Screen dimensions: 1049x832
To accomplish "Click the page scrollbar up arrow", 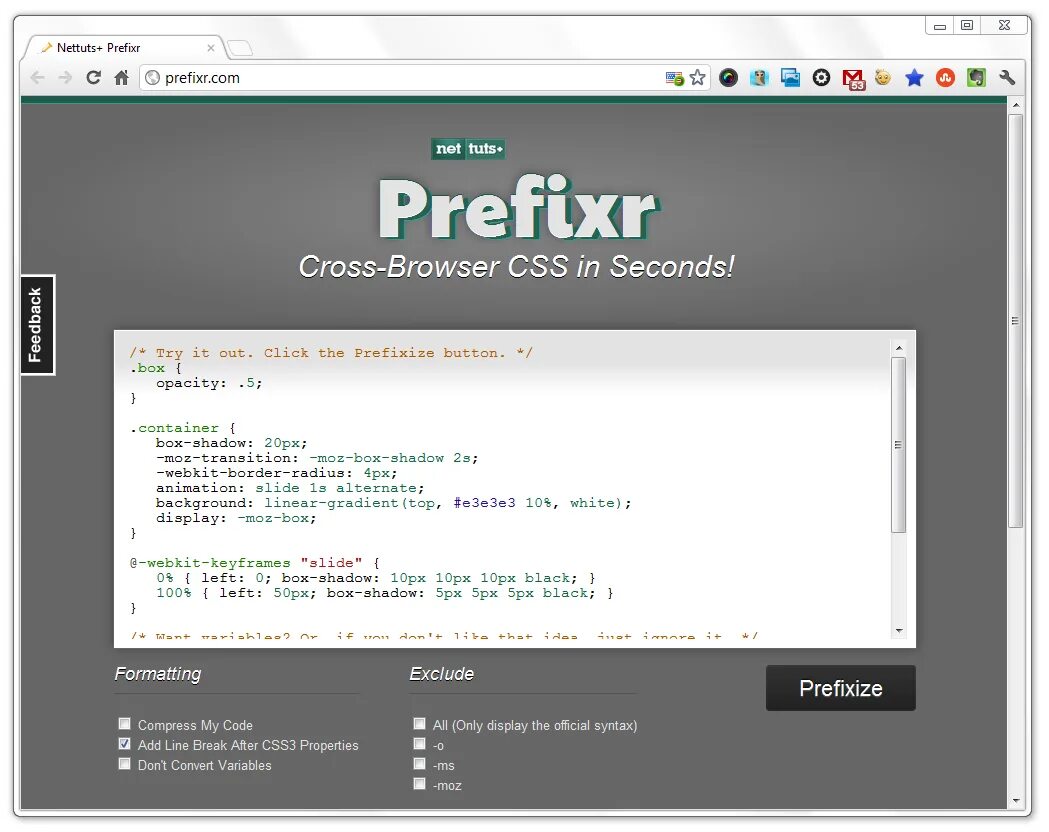I will [x=1016, y=105].
